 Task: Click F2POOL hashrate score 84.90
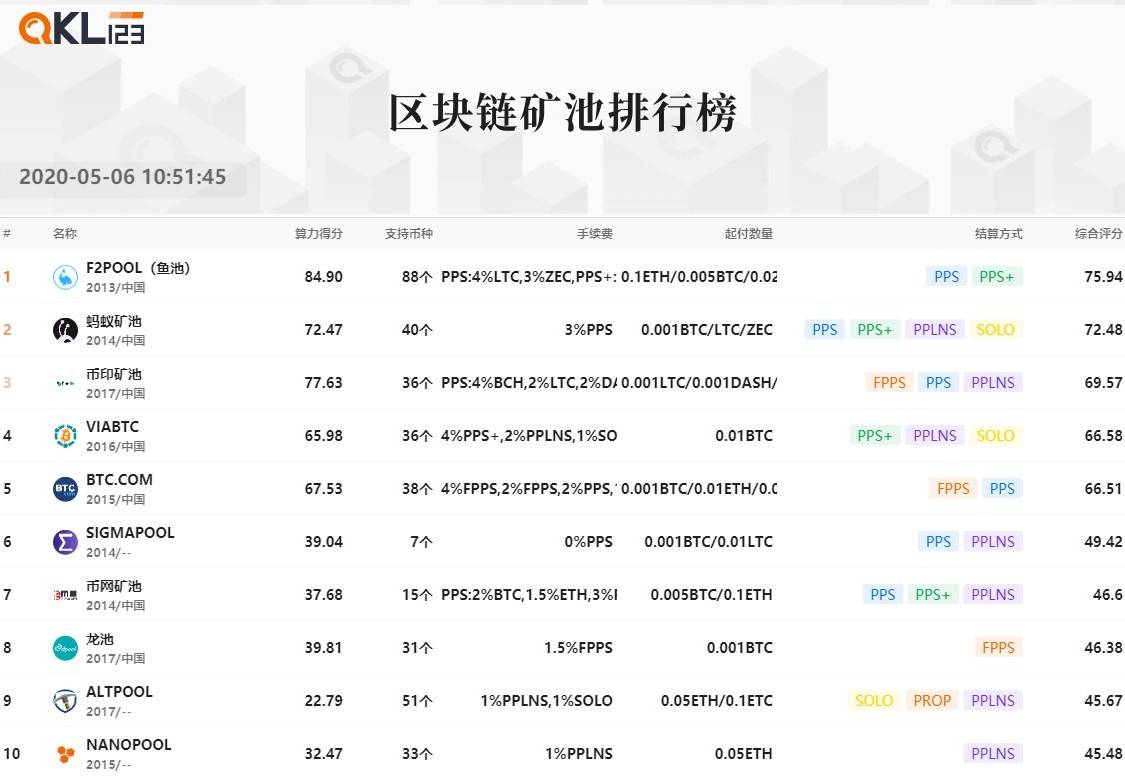[x=324, y=277]
